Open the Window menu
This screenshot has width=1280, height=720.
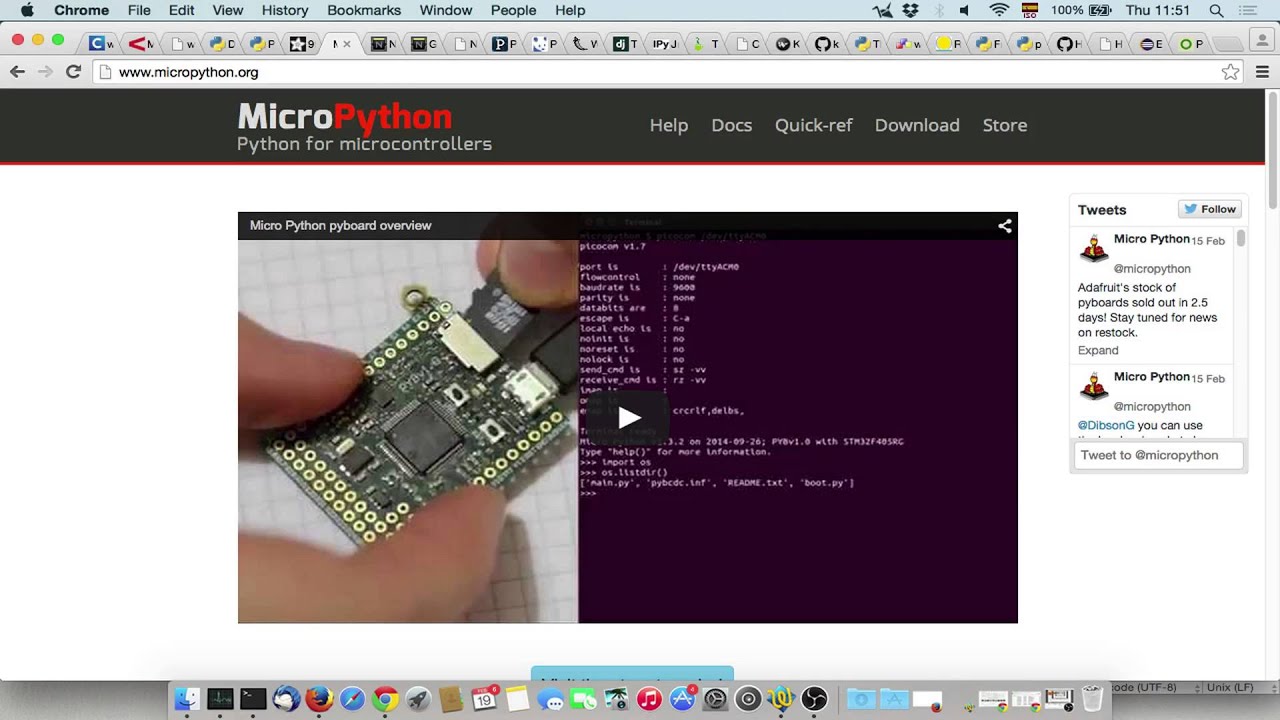(446, 10)
